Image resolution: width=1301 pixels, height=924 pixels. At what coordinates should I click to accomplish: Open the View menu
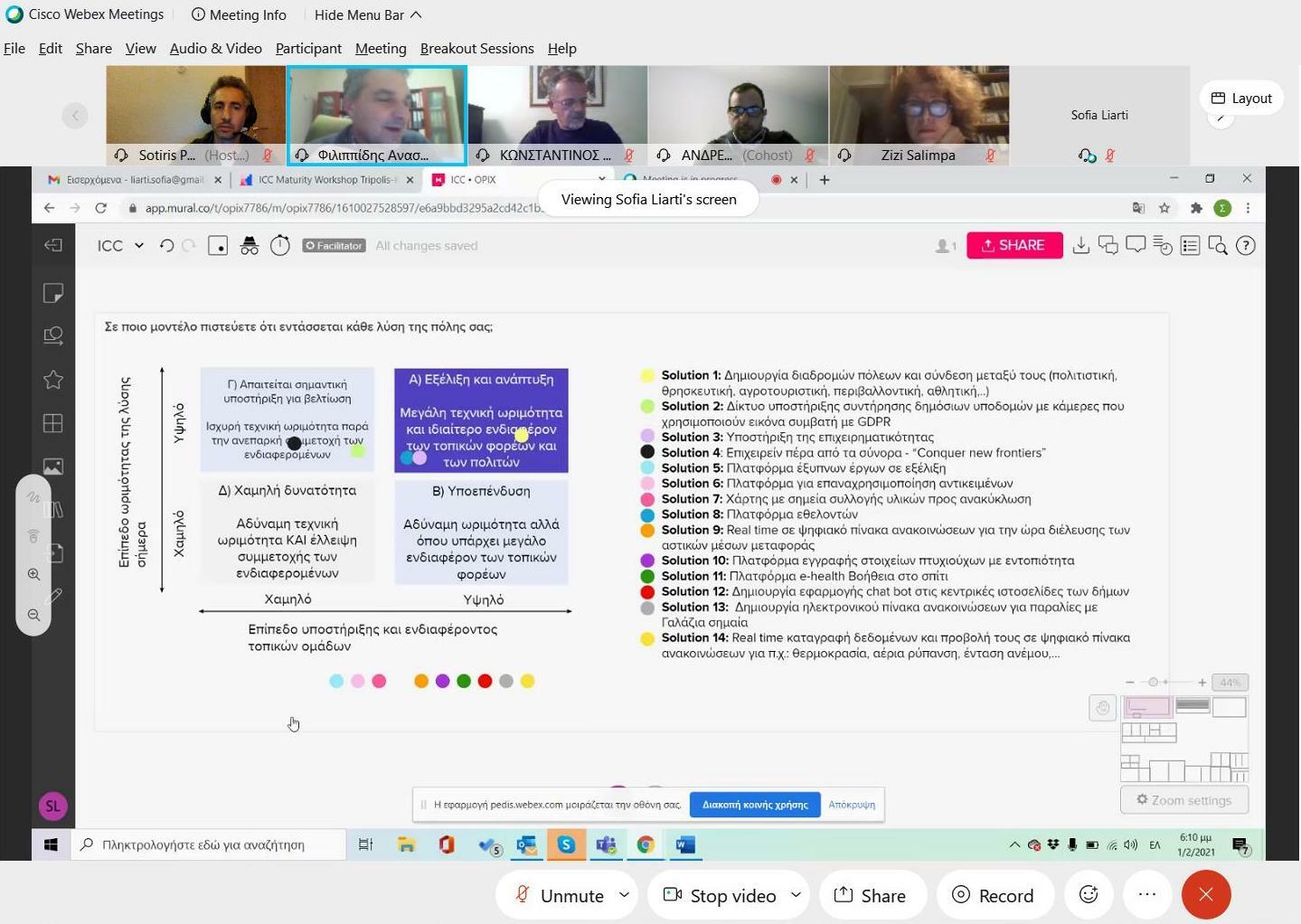[x=140, y=48]
